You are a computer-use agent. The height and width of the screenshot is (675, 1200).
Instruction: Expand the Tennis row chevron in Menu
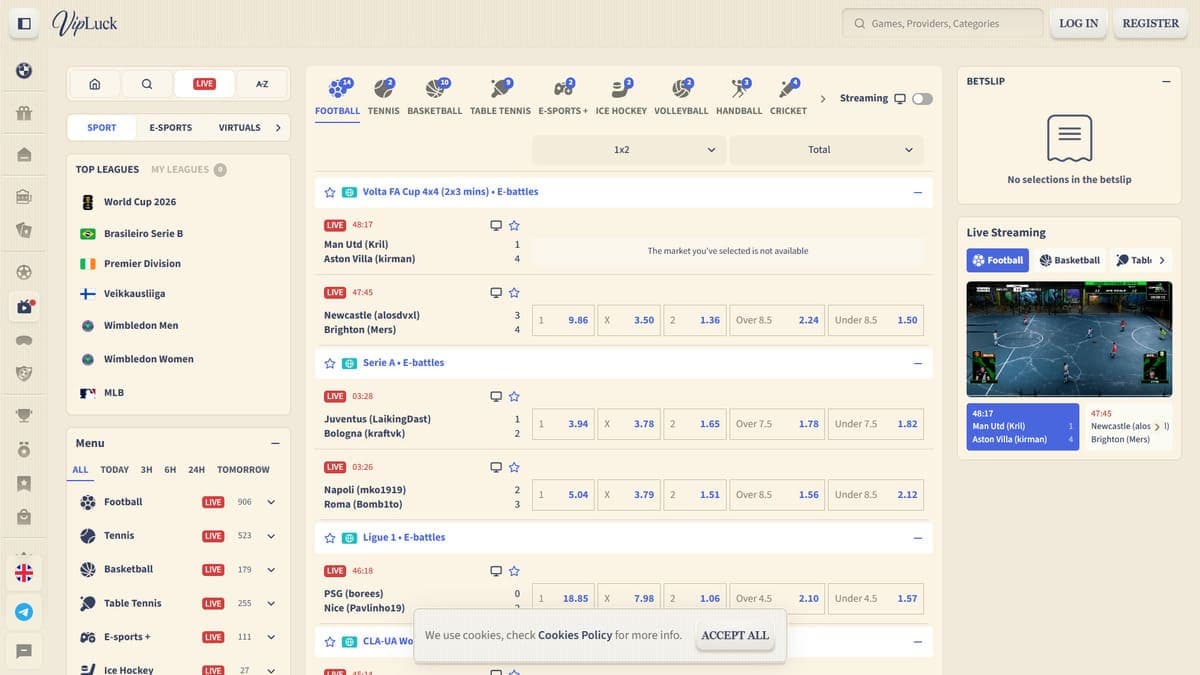(x=271, y=536)
